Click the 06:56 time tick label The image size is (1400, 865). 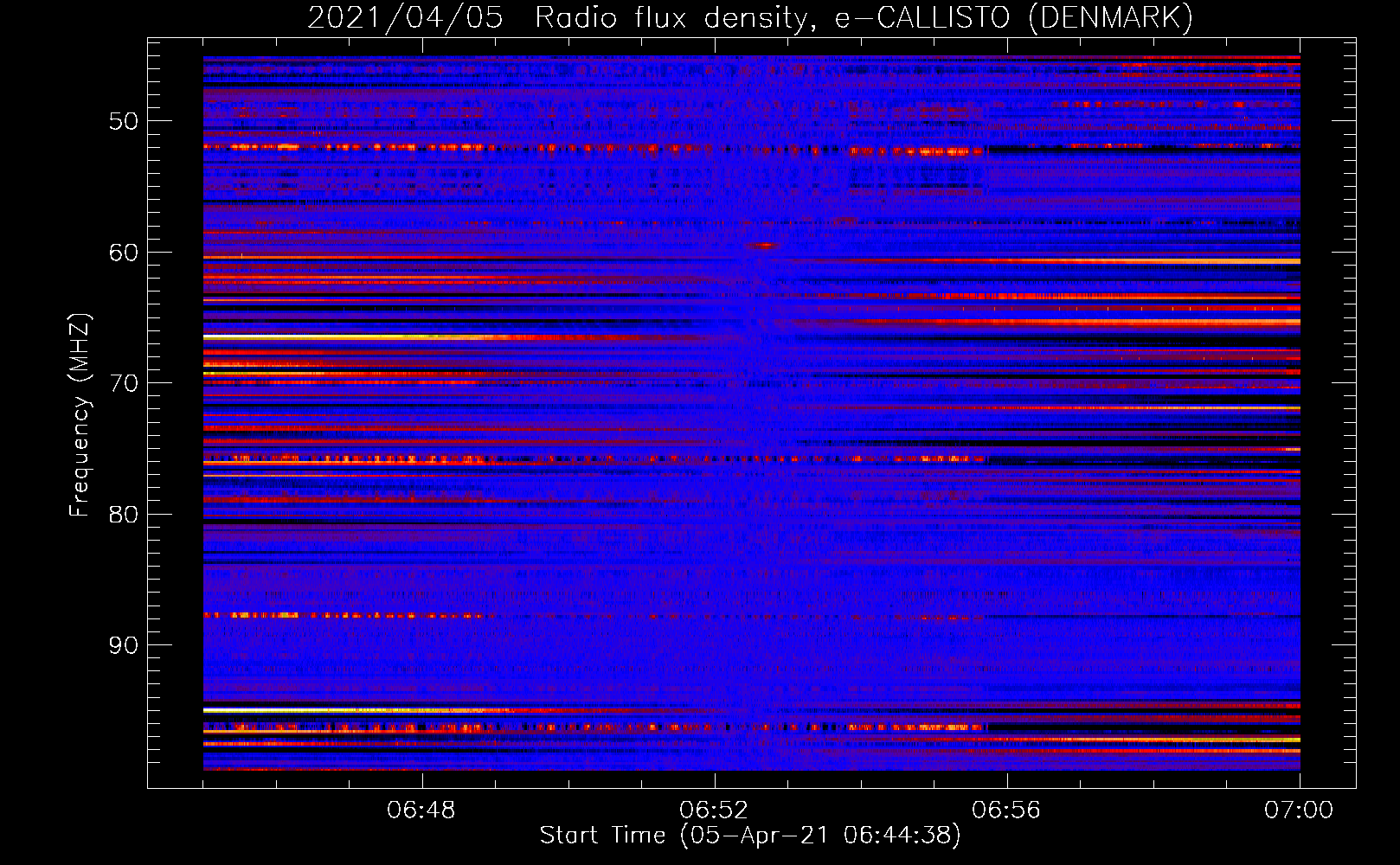pyautogui.click(x=1006, y=811)
